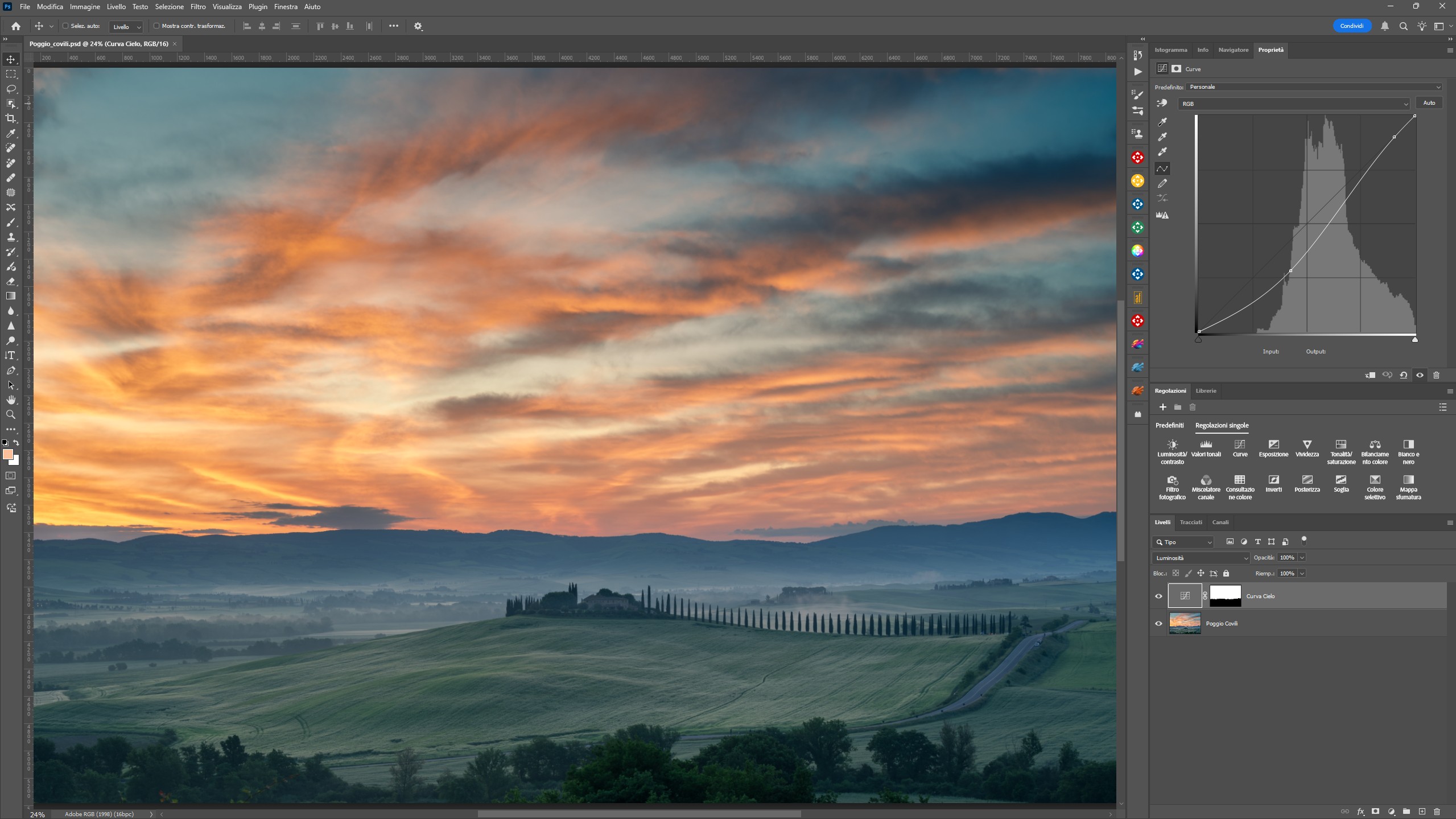The height and width of the screenshot is (819, 1456).
Task: Open the Luminosità blend mode dropdown
Action: [1201, 558]
